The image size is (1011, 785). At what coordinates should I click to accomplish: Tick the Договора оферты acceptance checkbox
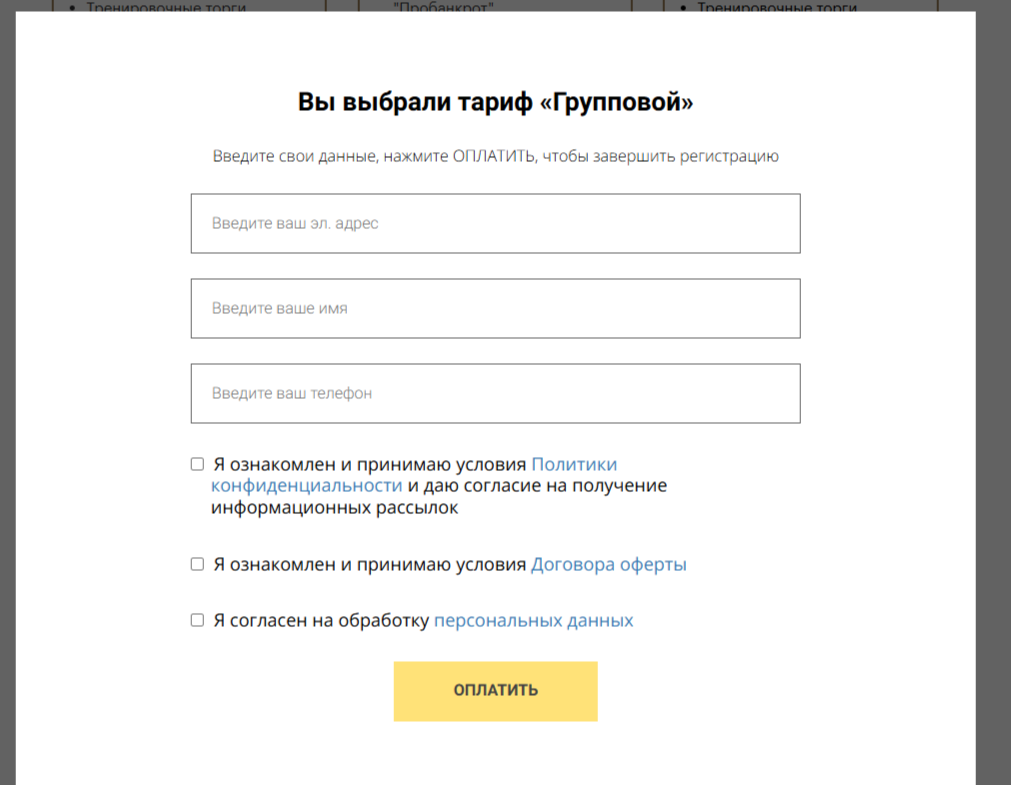pos(197,564)
